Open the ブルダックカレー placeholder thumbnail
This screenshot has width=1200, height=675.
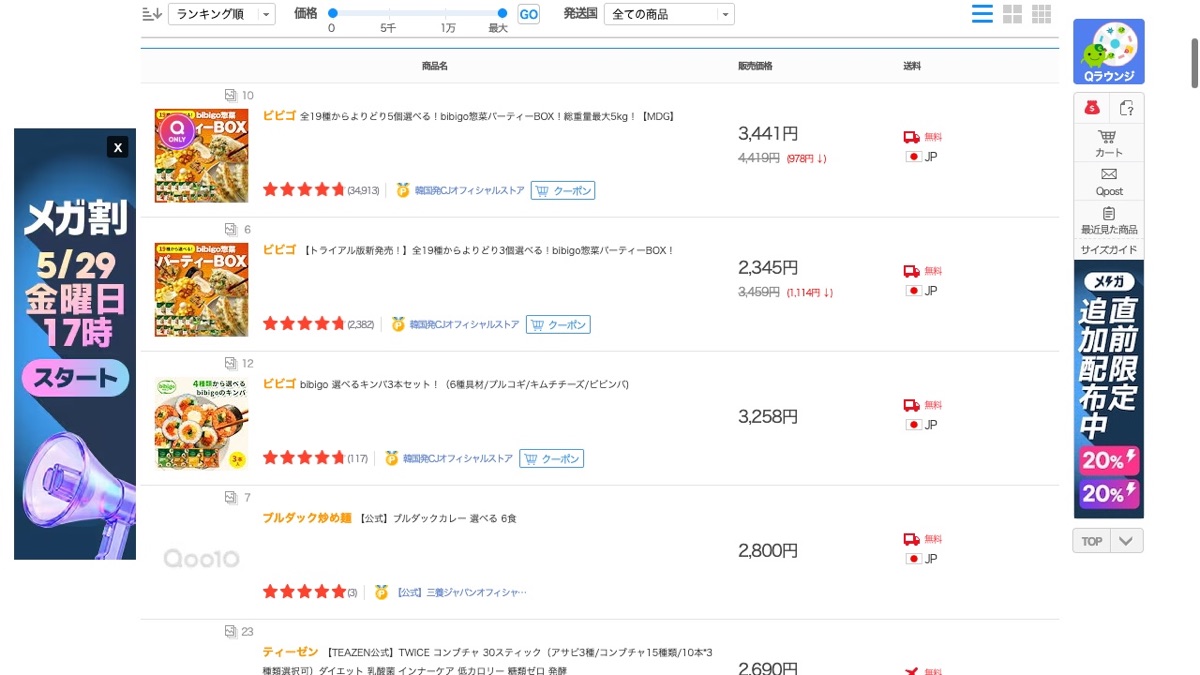(201, 558)
